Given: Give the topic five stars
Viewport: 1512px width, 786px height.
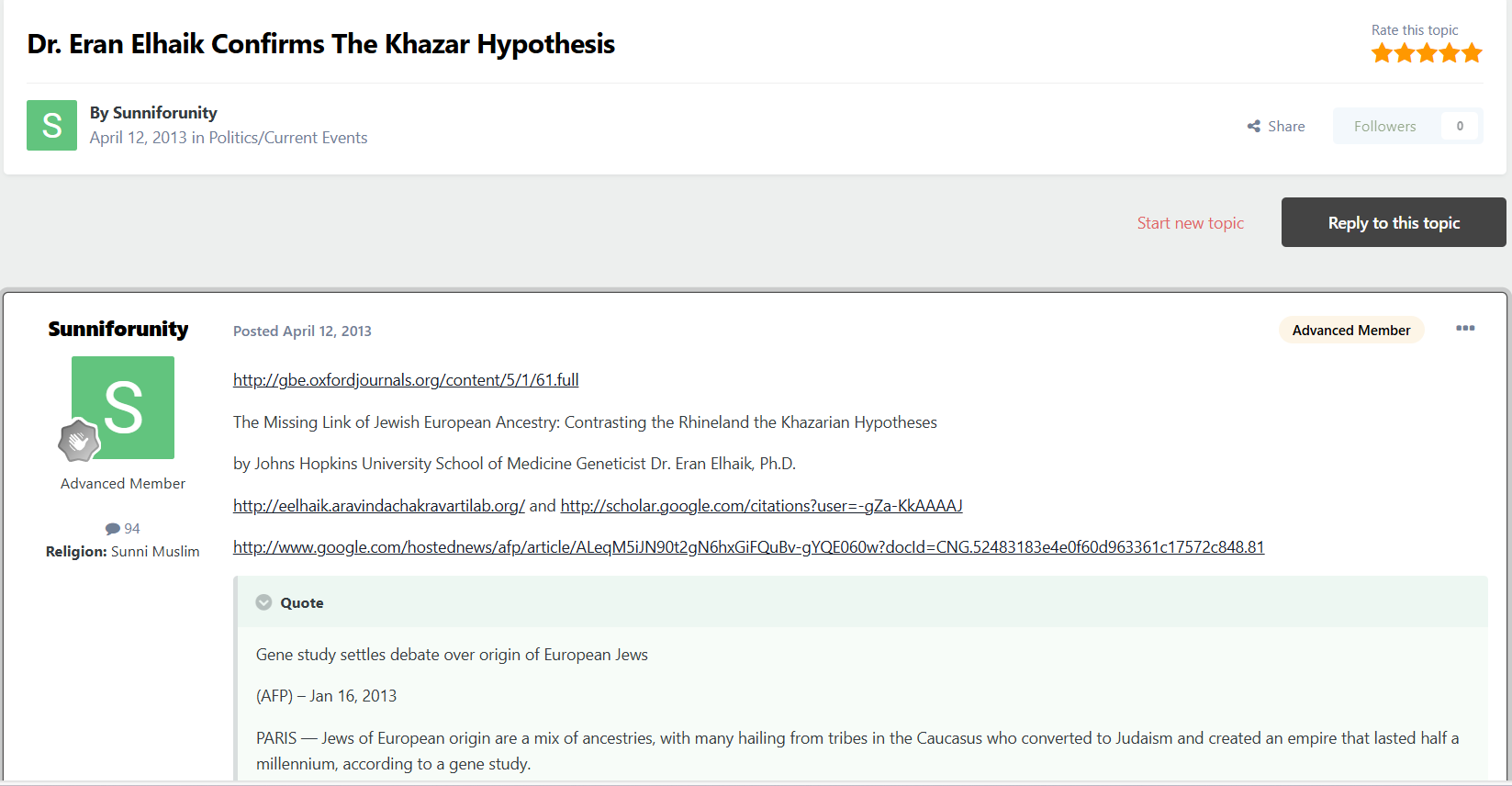Looking at the screenshot, I should tap(1473, 53).
